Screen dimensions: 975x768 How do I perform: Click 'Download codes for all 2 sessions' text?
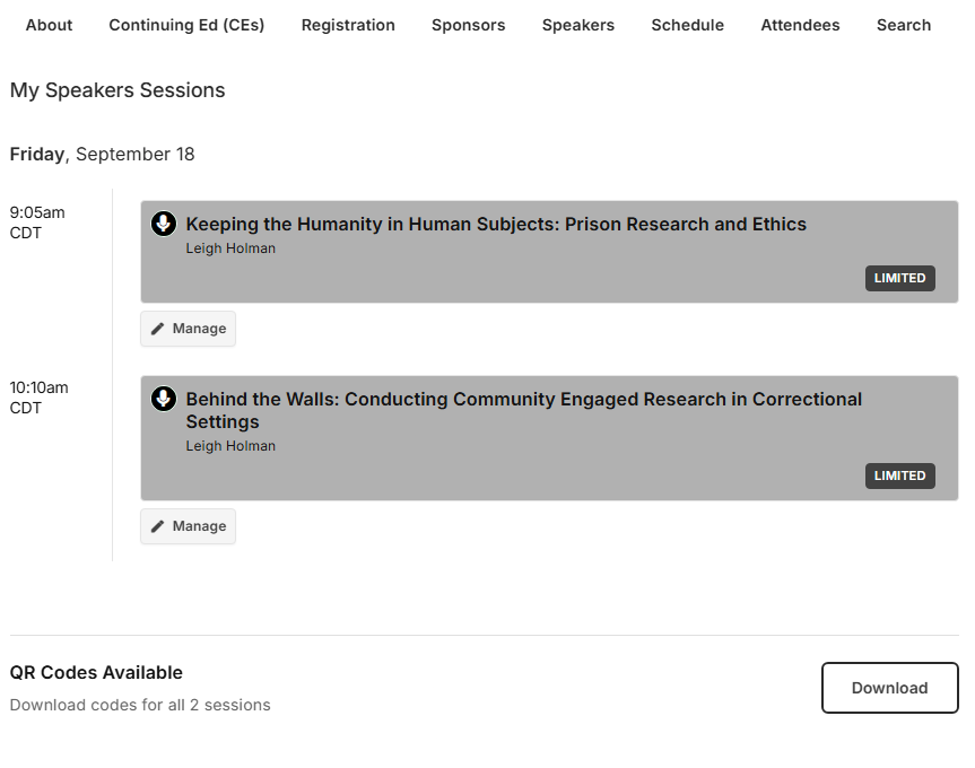coord(140,705)
